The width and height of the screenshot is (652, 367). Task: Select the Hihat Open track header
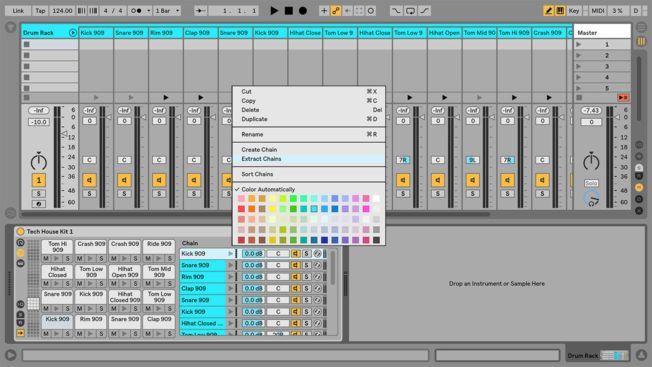click(x=444, y=32)
